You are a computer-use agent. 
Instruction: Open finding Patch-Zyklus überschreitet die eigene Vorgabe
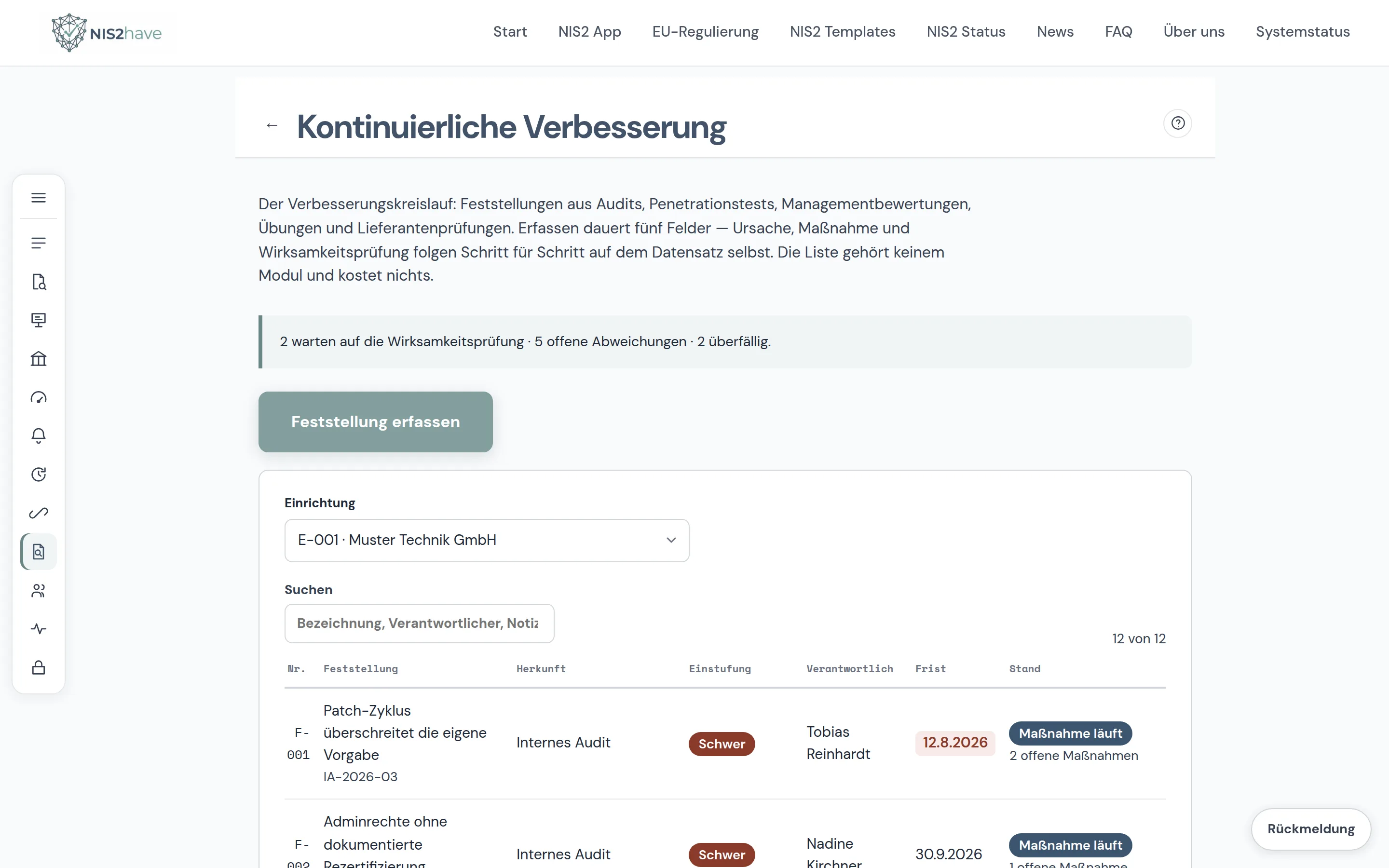[405, 732]
